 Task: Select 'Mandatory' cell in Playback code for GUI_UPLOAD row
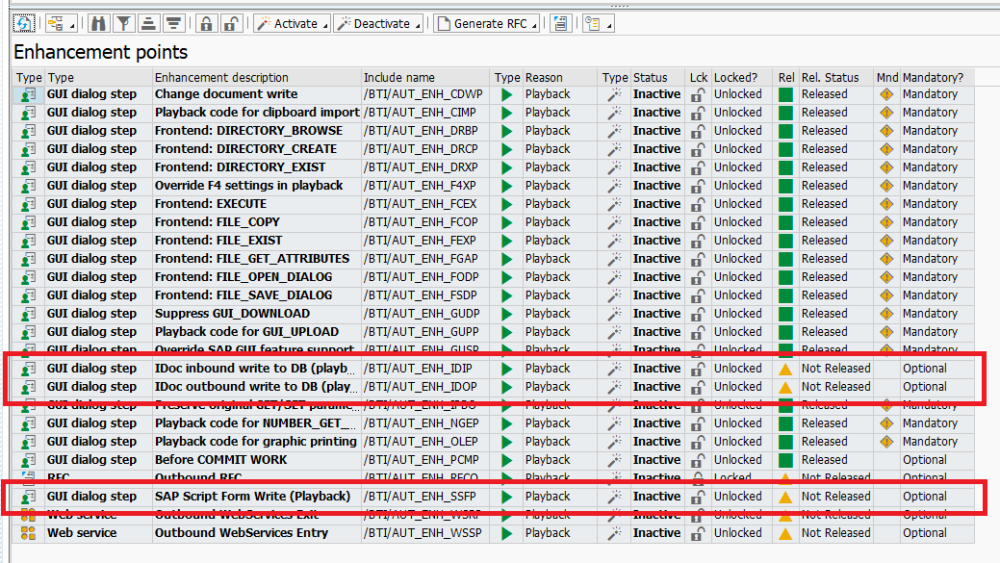pos(937,332)
